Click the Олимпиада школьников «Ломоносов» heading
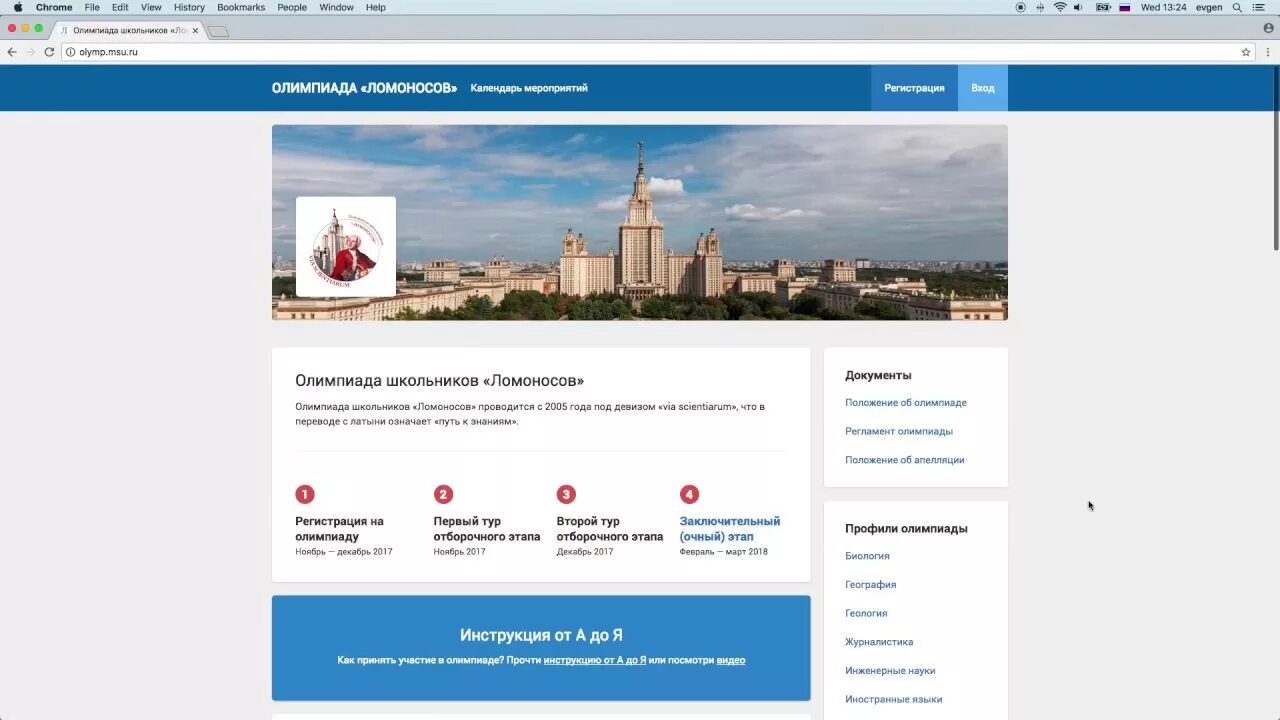 439,381
